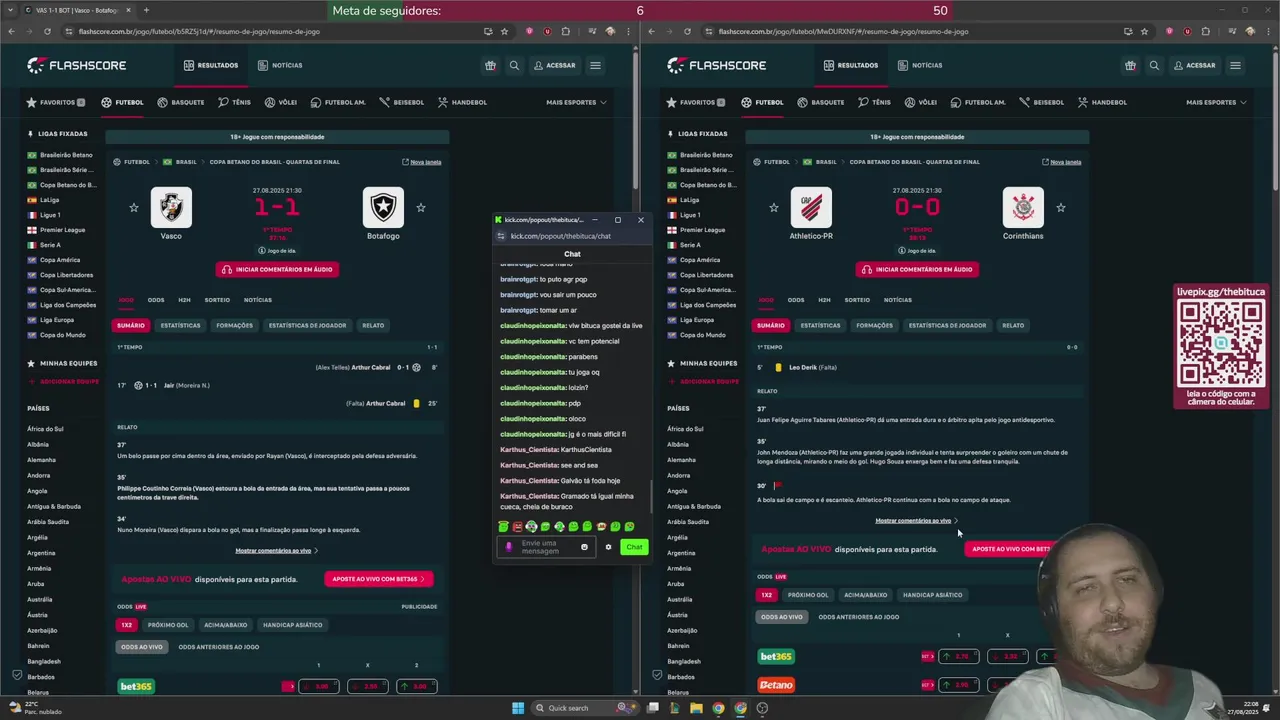Open Premier League in left window sidebar
Viewport: 1280px width, 720px height.
[x=62, y=230]
